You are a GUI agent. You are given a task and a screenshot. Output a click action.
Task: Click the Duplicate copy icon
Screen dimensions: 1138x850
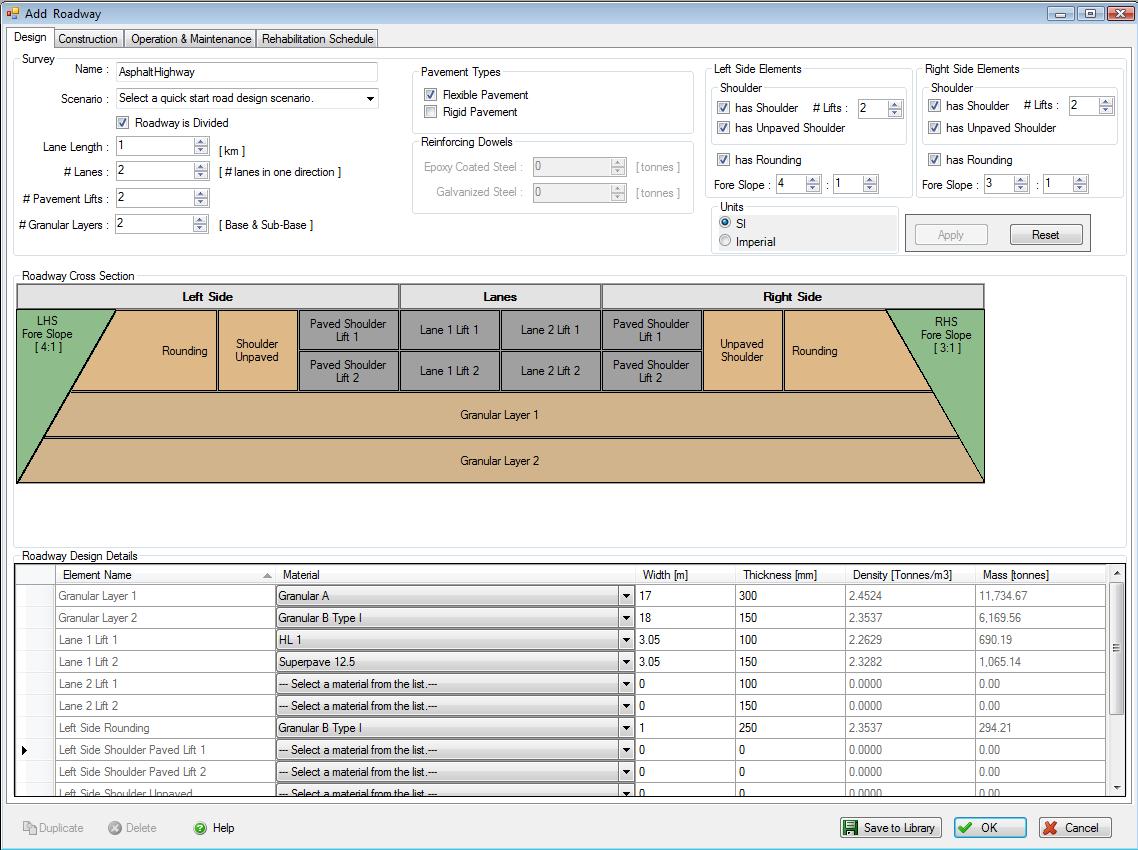point(29,828)
